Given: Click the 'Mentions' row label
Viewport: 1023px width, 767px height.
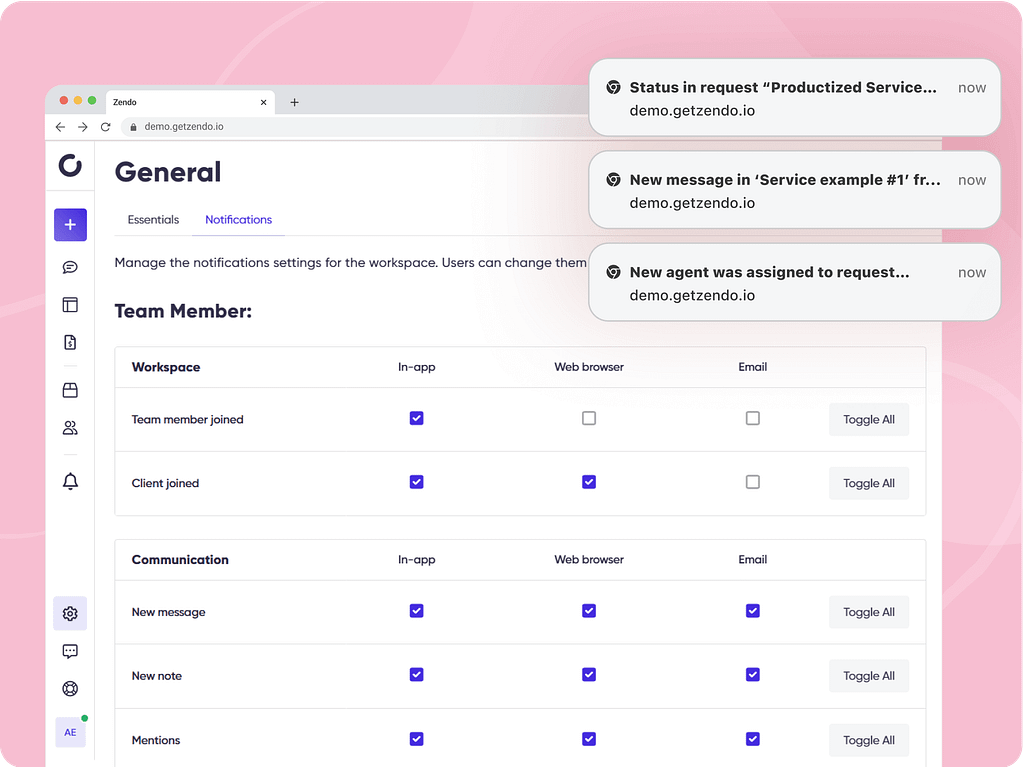Looking at the screenshot, I should tap(156, 740).
